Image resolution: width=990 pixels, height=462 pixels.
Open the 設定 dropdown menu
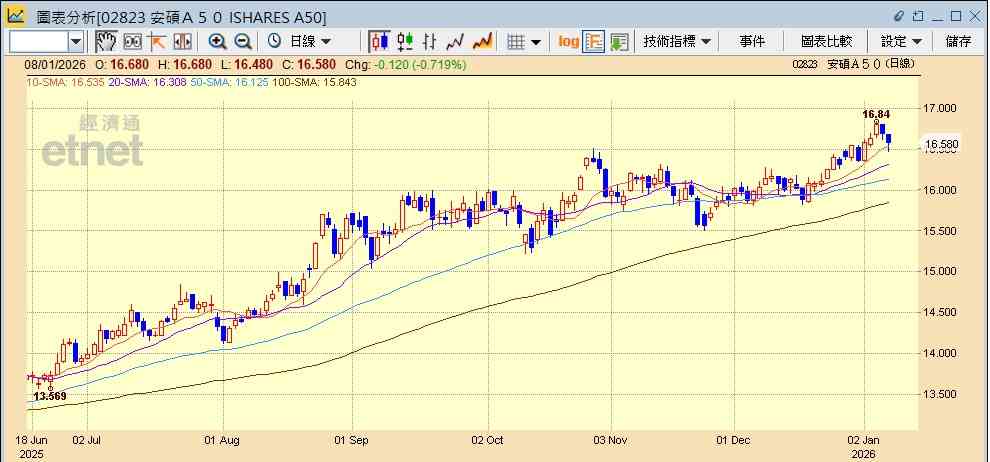(901, 42)
